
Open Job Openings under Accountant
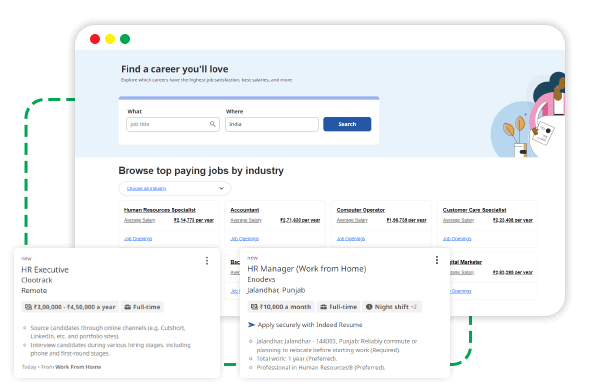[245, 239]
